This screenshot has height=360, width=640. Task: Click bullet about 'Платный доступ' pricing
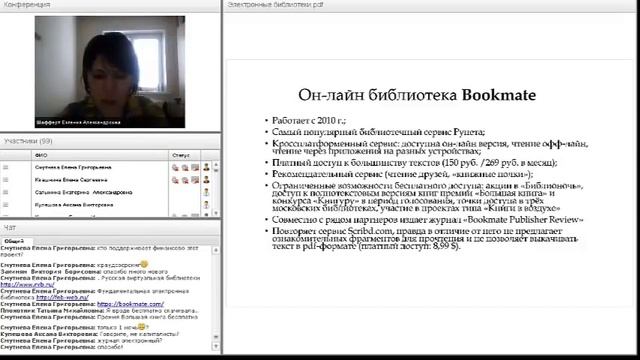point(415,162)
